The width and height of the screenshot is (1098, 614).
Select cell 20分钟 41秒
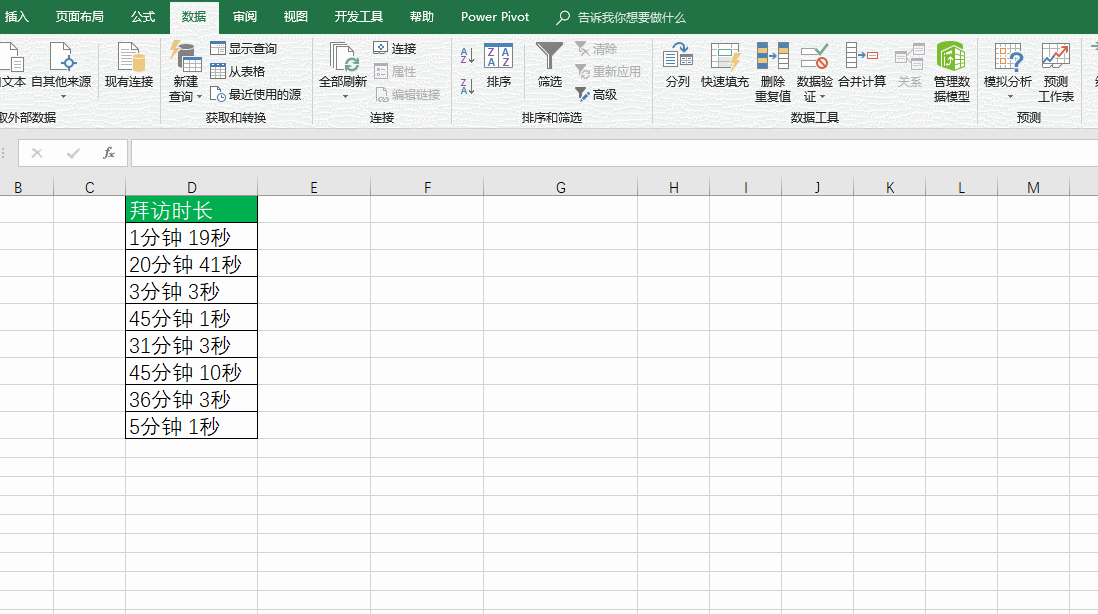coord(192,264)
